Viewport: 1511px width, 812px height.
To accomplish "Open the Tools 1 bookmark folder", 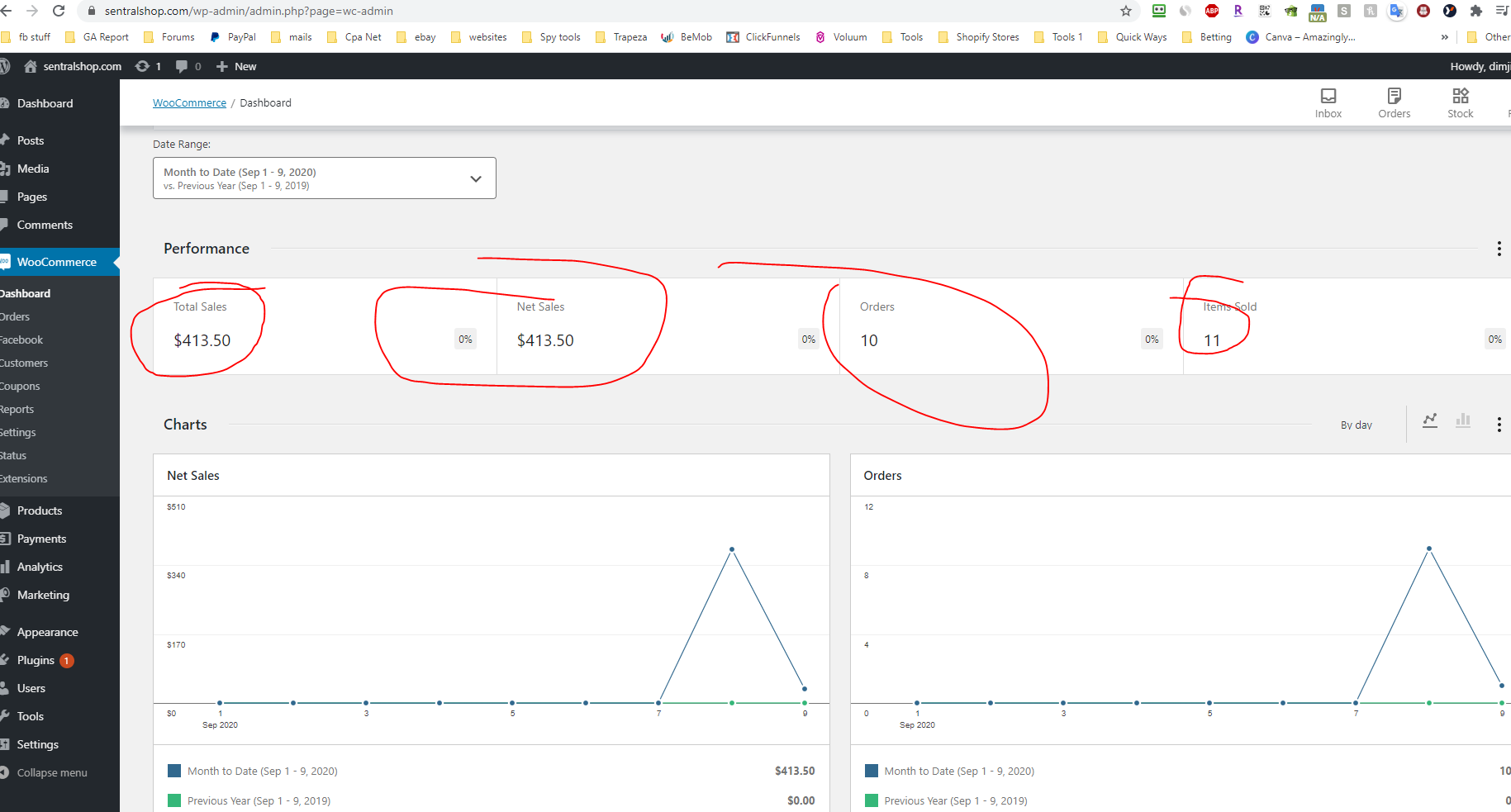I will (1059, 37).
